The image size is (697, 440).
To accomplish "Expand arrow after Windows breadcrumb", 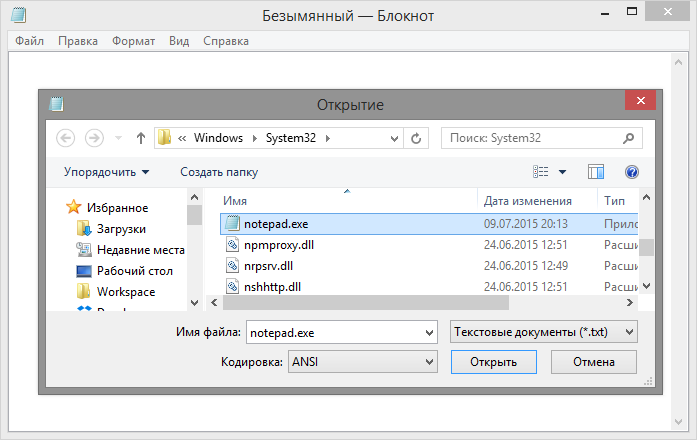I will pos(255,139).
